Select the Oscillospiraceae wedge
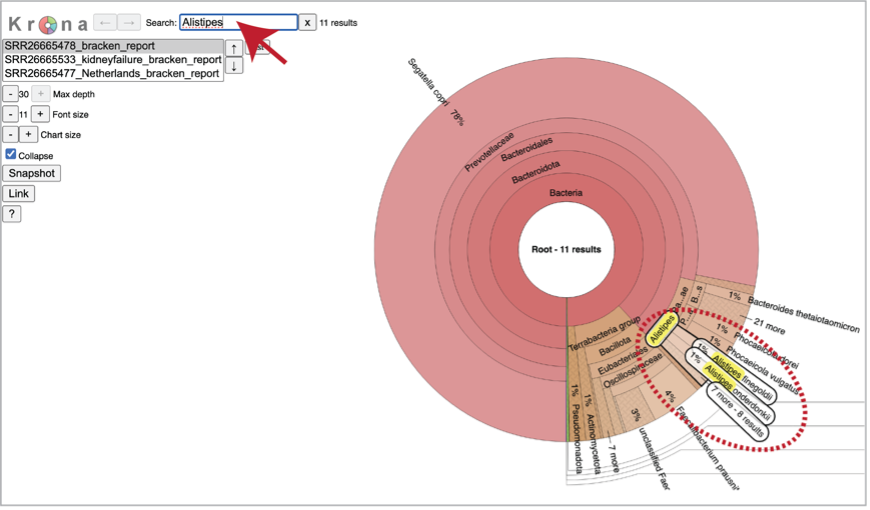The image size is (870, 510). pos(633,371)
